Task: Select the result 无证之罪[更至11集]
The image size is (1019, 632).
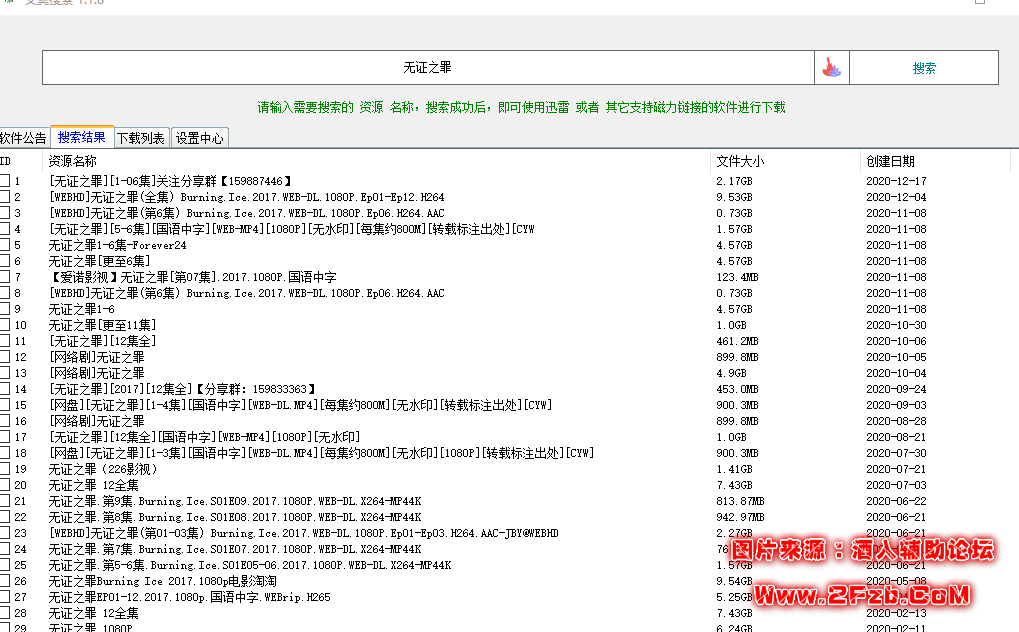Action: pyautogui.click(x=103, y=325)
